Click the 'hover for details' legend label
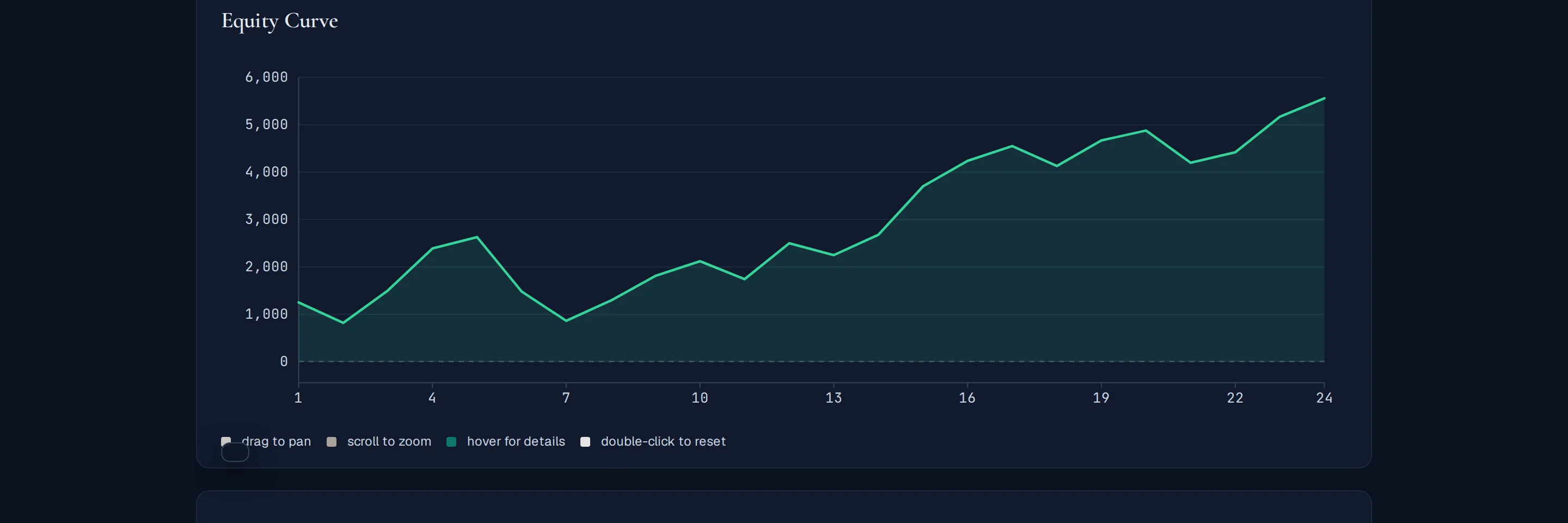 coord(516,441)
